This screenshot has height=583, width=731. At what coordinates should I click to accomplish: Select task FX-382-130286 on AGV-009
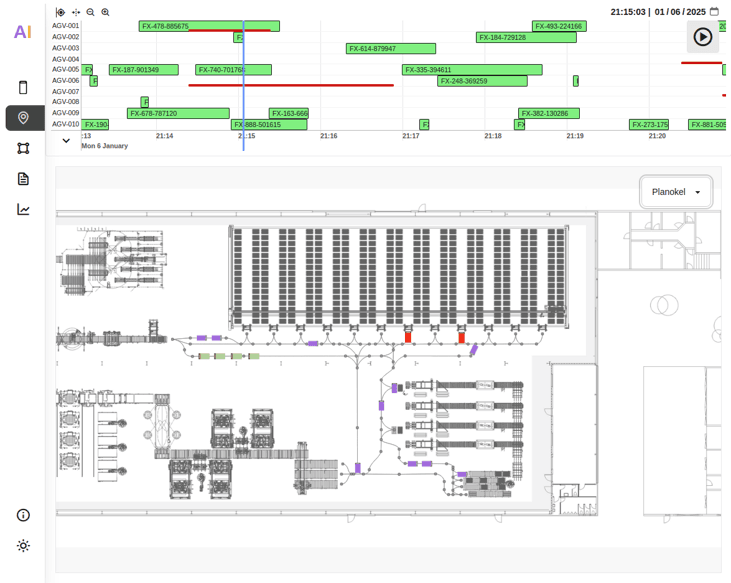pyautogui.click(x=549, y=113)
